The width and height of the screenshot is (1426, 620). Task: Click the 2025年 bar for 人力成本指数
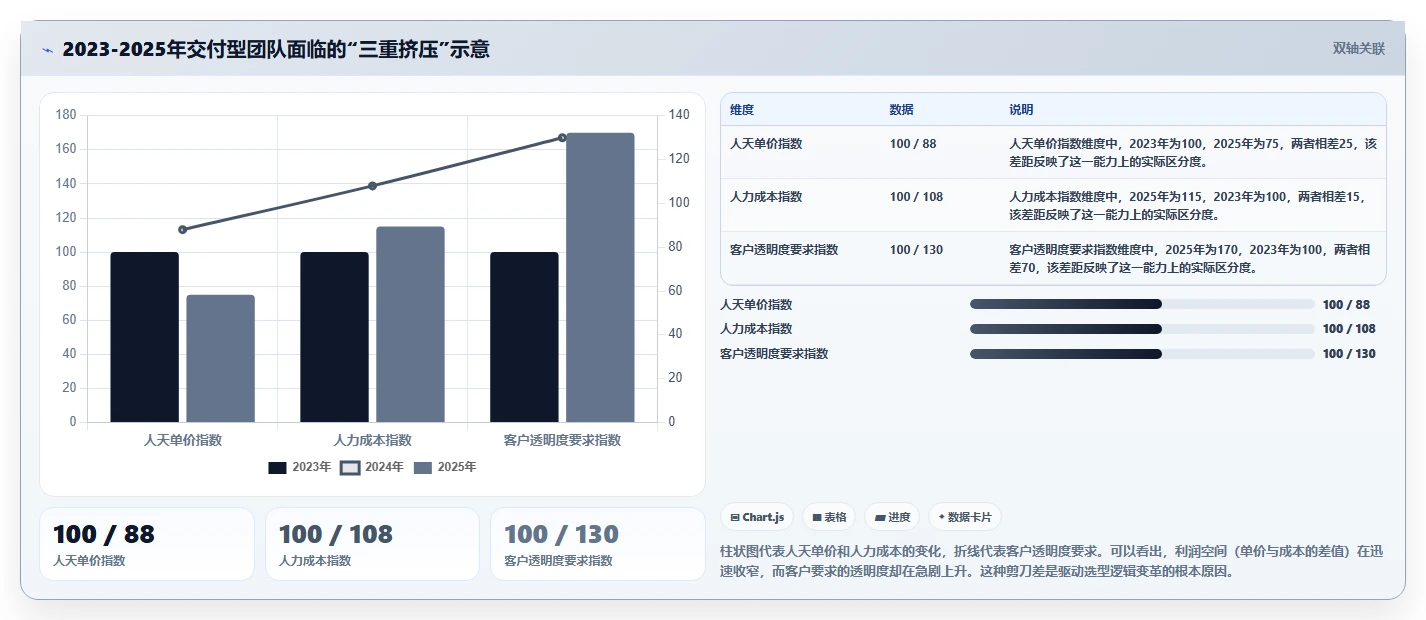click(410, 324)
